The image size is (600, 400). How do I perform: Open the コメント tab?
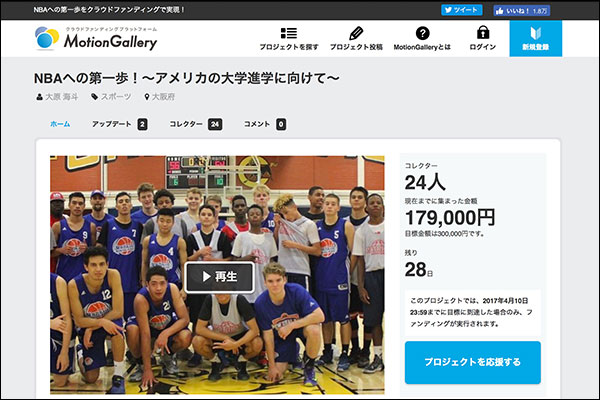265,124
